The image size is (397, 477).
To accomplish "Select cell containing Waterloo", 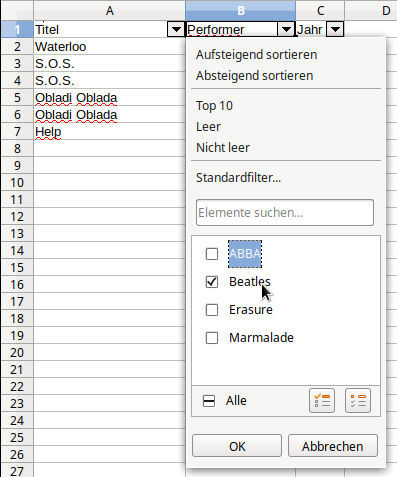I will (x=109, y=46).
